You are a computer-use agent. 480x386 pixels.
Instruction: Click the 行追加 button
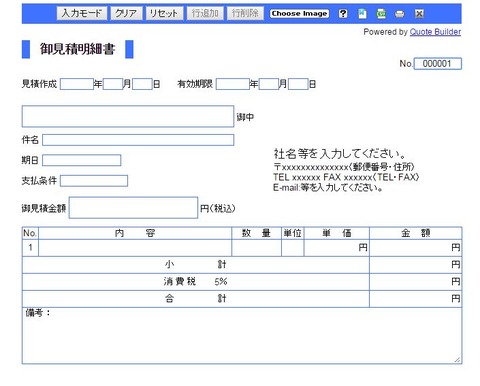click(205, 13)
